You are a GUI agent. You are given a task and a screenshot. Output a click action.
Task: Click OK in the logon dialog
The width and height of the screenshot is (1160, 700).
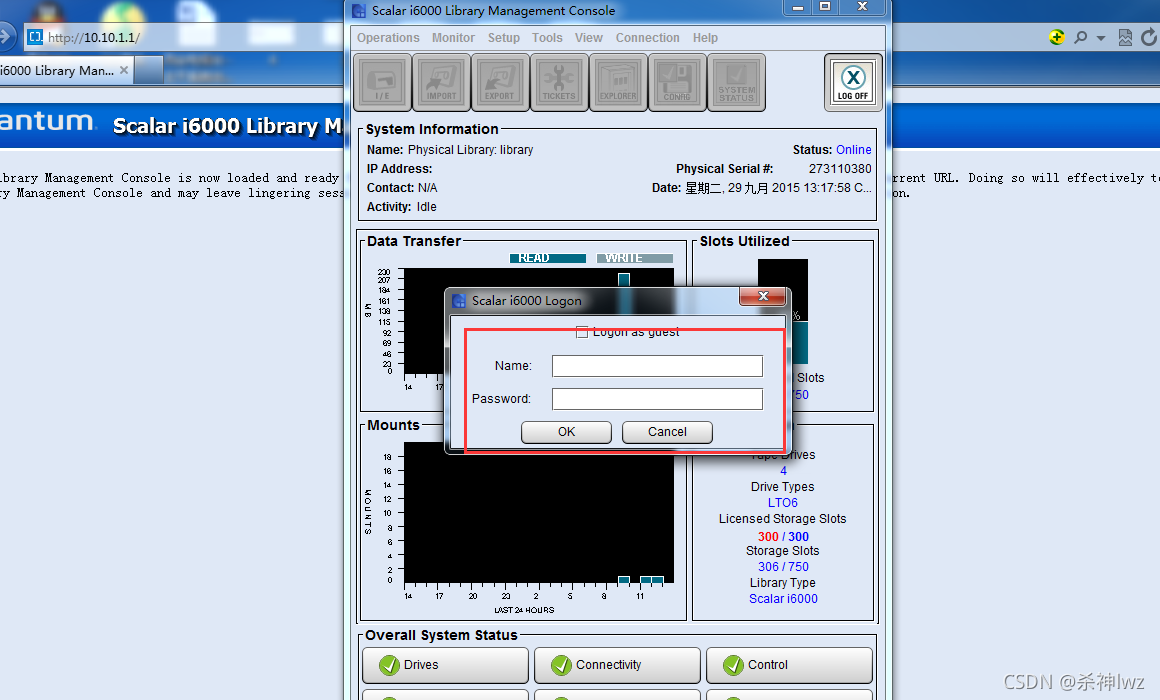(566, 432)
